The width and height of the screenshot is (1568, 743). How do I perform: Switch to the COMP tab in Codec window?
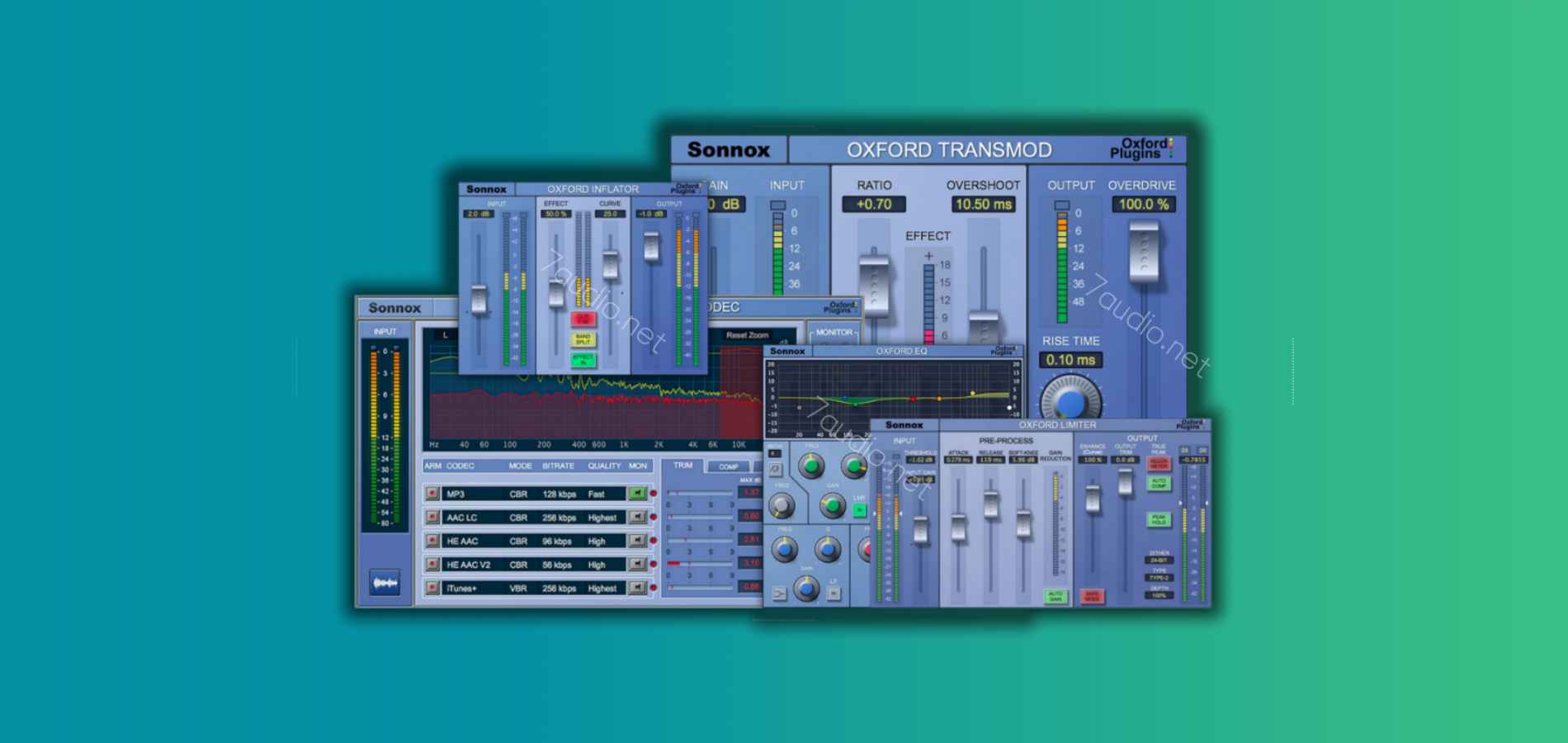[x=728, y=467]
